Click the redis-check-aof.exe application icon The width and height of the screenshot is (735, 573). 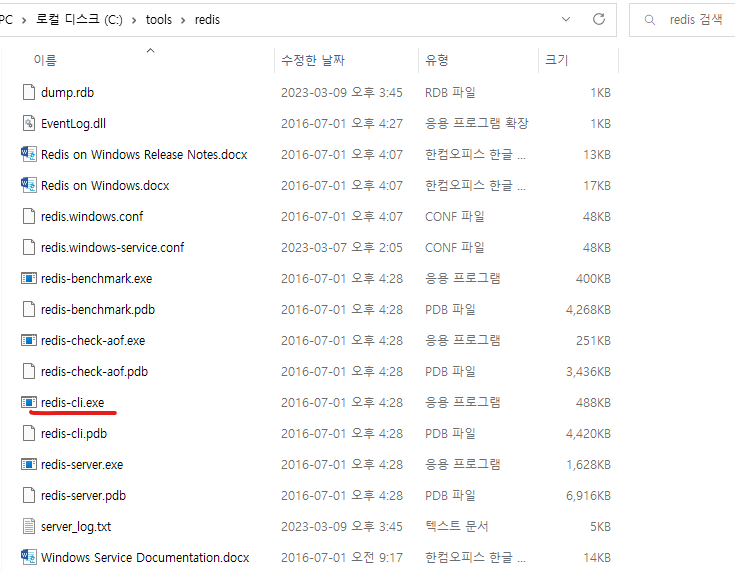(29, 340)
